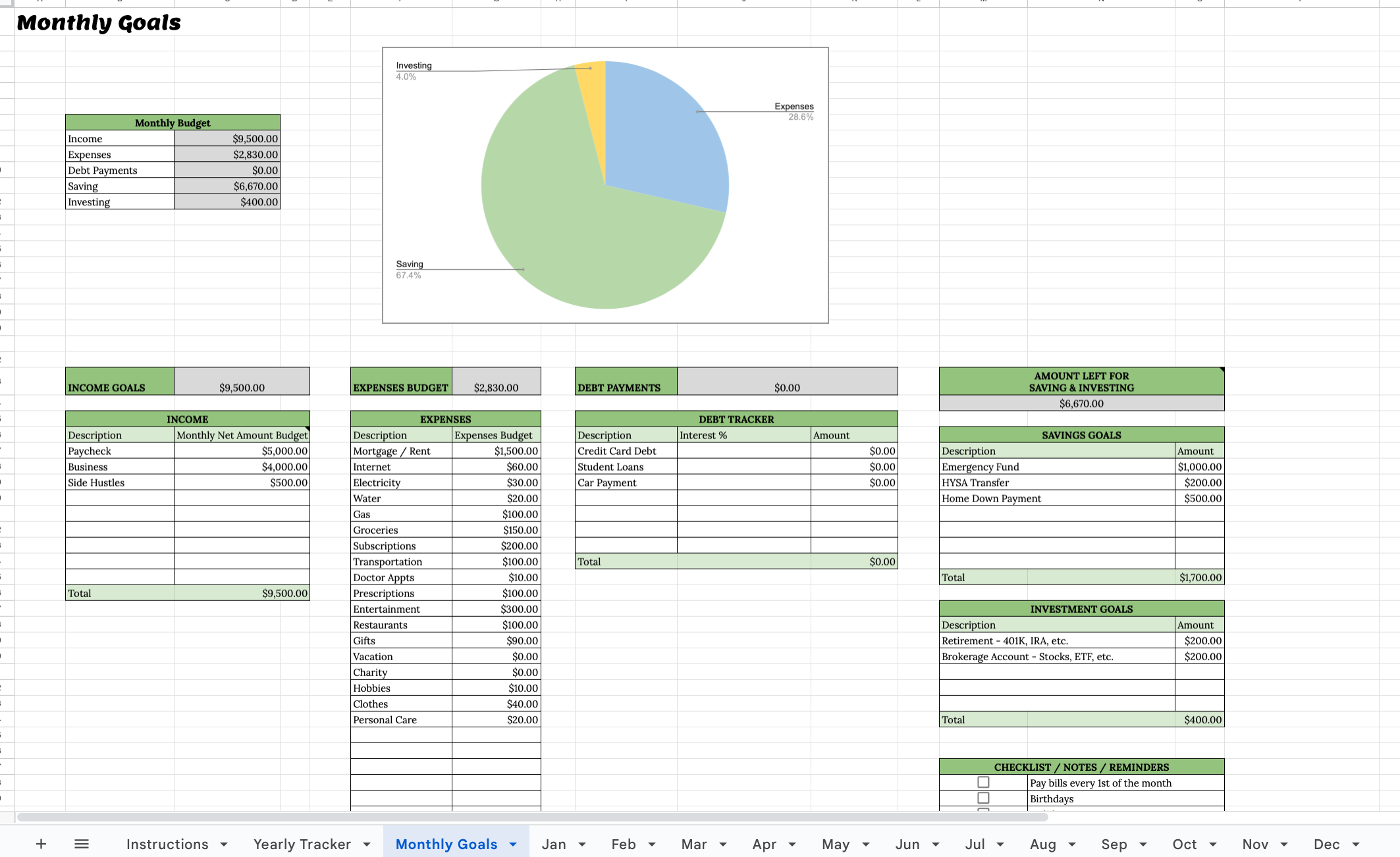Screen dimensions: 1400x857
Task: Click the Expenses 28.6% chart label
Action: point(794,111)
